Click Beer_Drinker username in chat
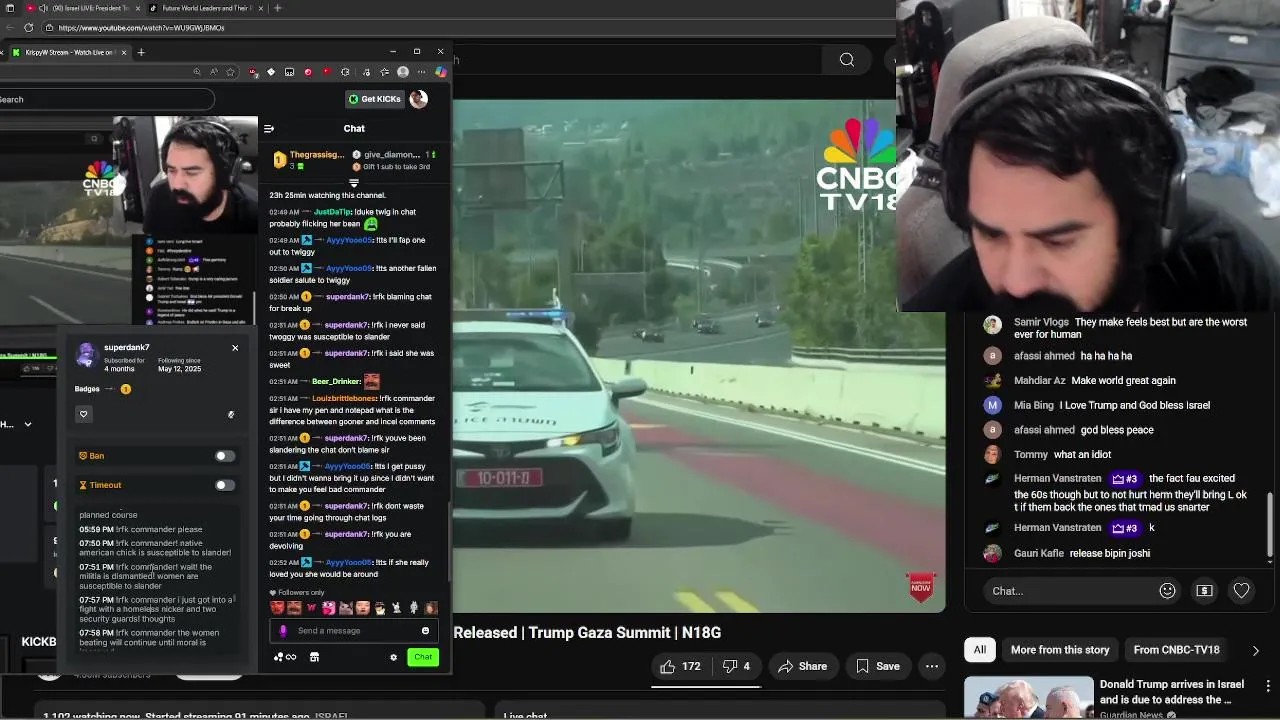The image size is (1280, 720). pos(336,381)
